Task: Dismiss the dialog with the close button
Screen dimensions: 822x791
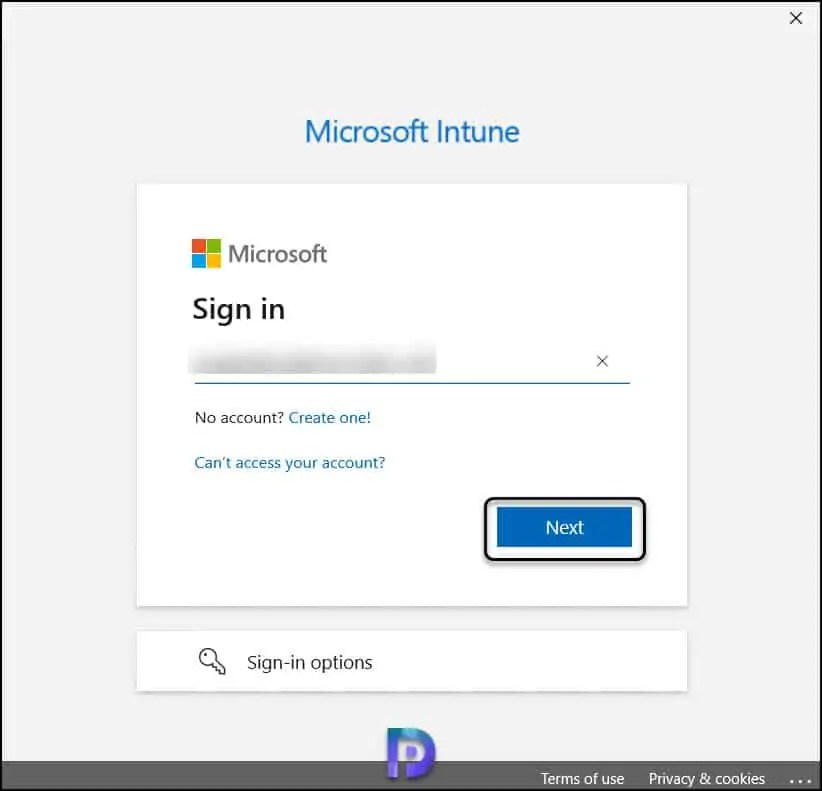Action: [x=795, y=18]
